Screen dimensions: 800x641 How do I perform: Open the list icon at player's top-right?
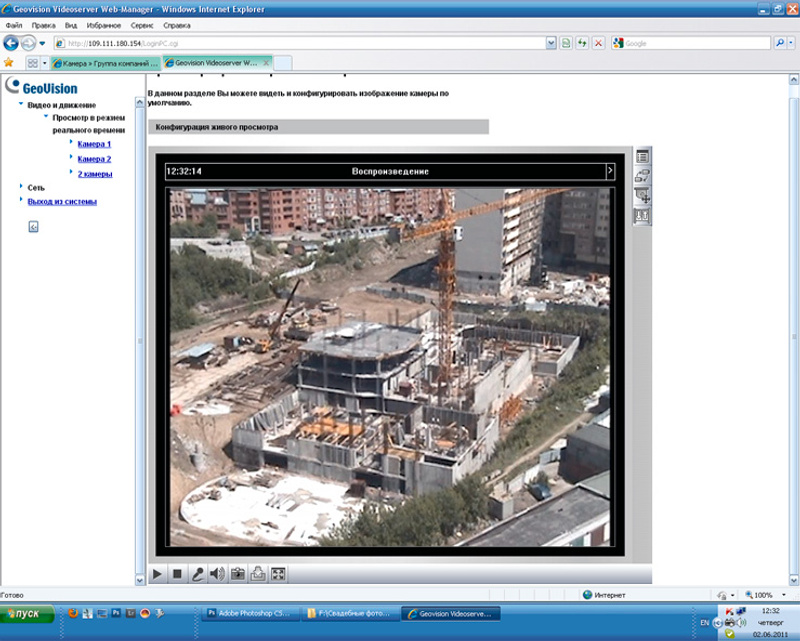click(643, 157)
